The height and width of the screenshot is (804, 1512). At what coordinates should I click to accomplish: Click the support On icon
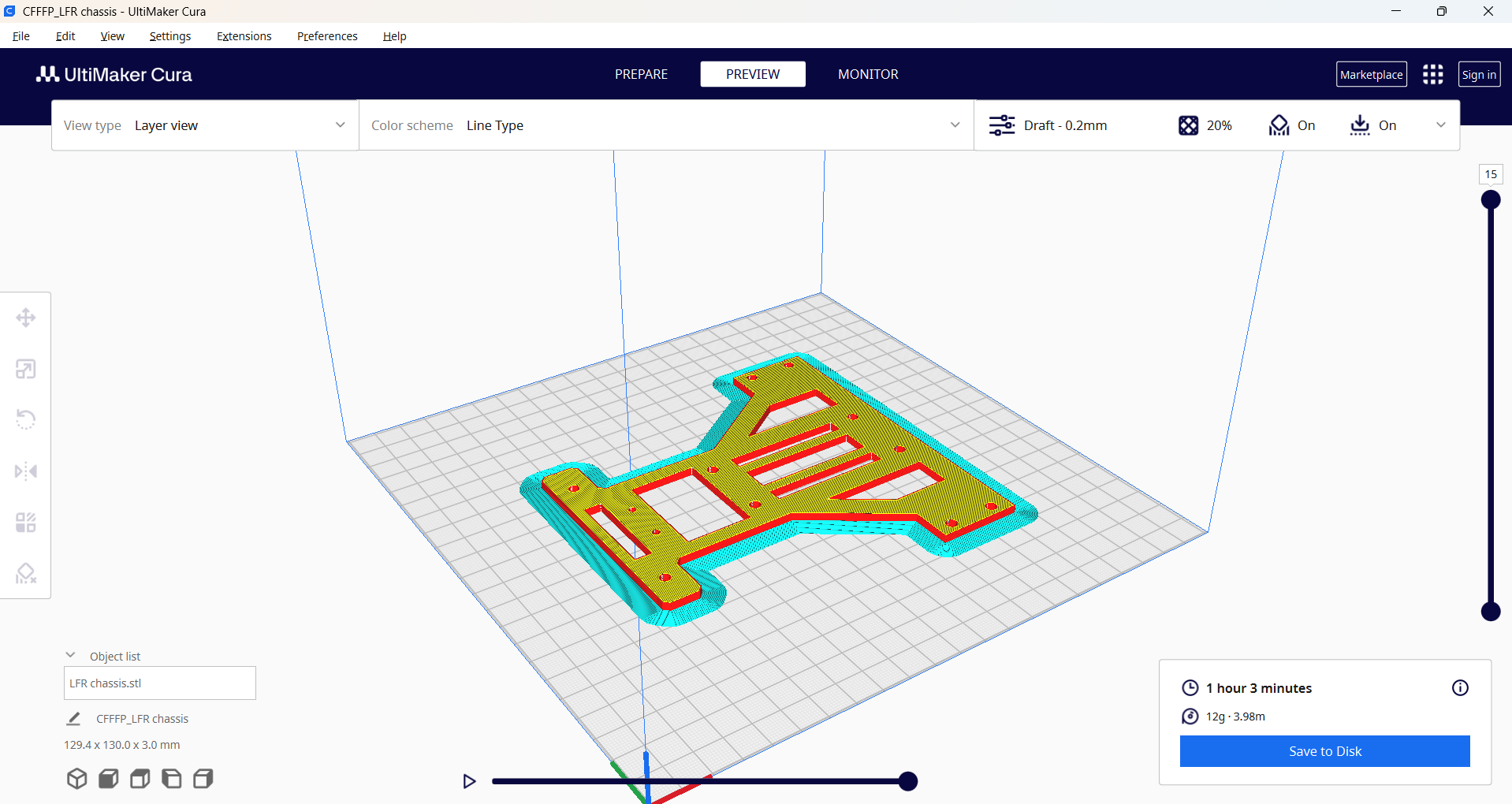pos(1279,125)
